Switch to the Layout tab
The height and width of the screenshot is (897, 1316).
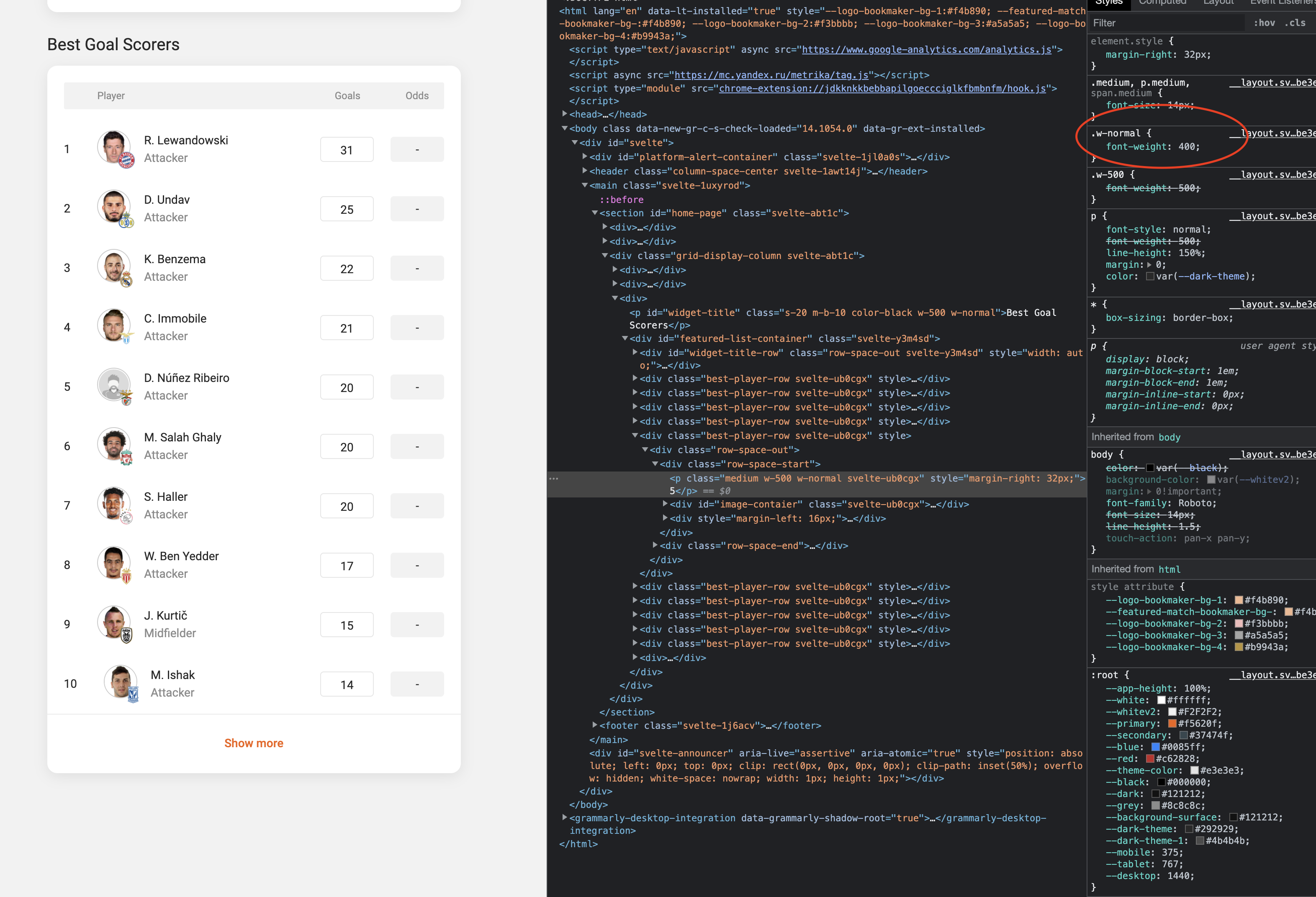coord(1218,2)
